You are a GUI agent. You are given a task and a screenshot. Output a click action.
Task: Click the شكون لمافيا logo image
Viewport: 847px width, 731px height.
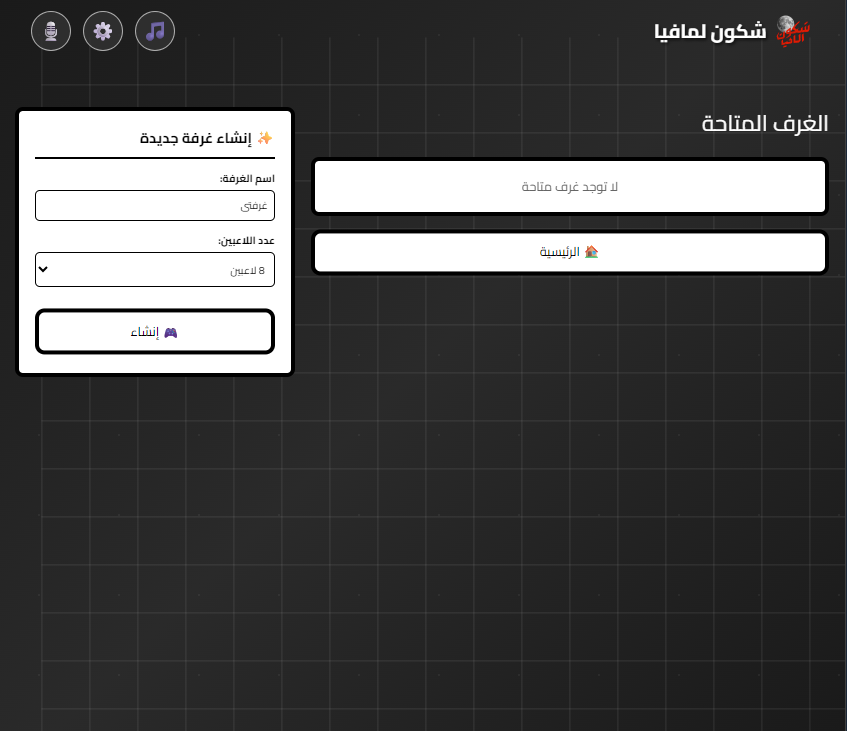pos(793,31)
